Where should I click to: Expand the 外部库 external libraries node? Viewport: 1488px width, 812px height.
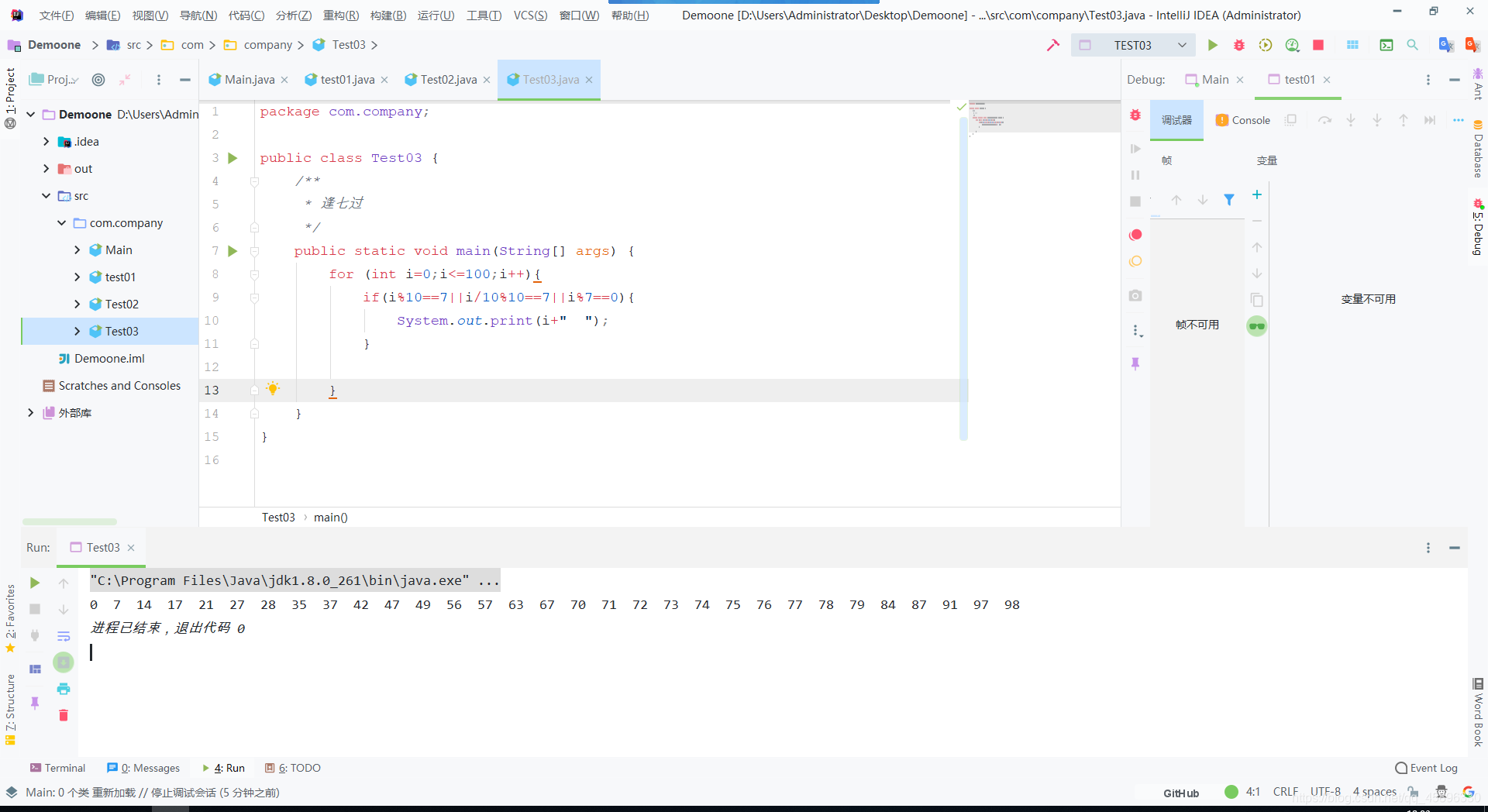tap(31, 412)
